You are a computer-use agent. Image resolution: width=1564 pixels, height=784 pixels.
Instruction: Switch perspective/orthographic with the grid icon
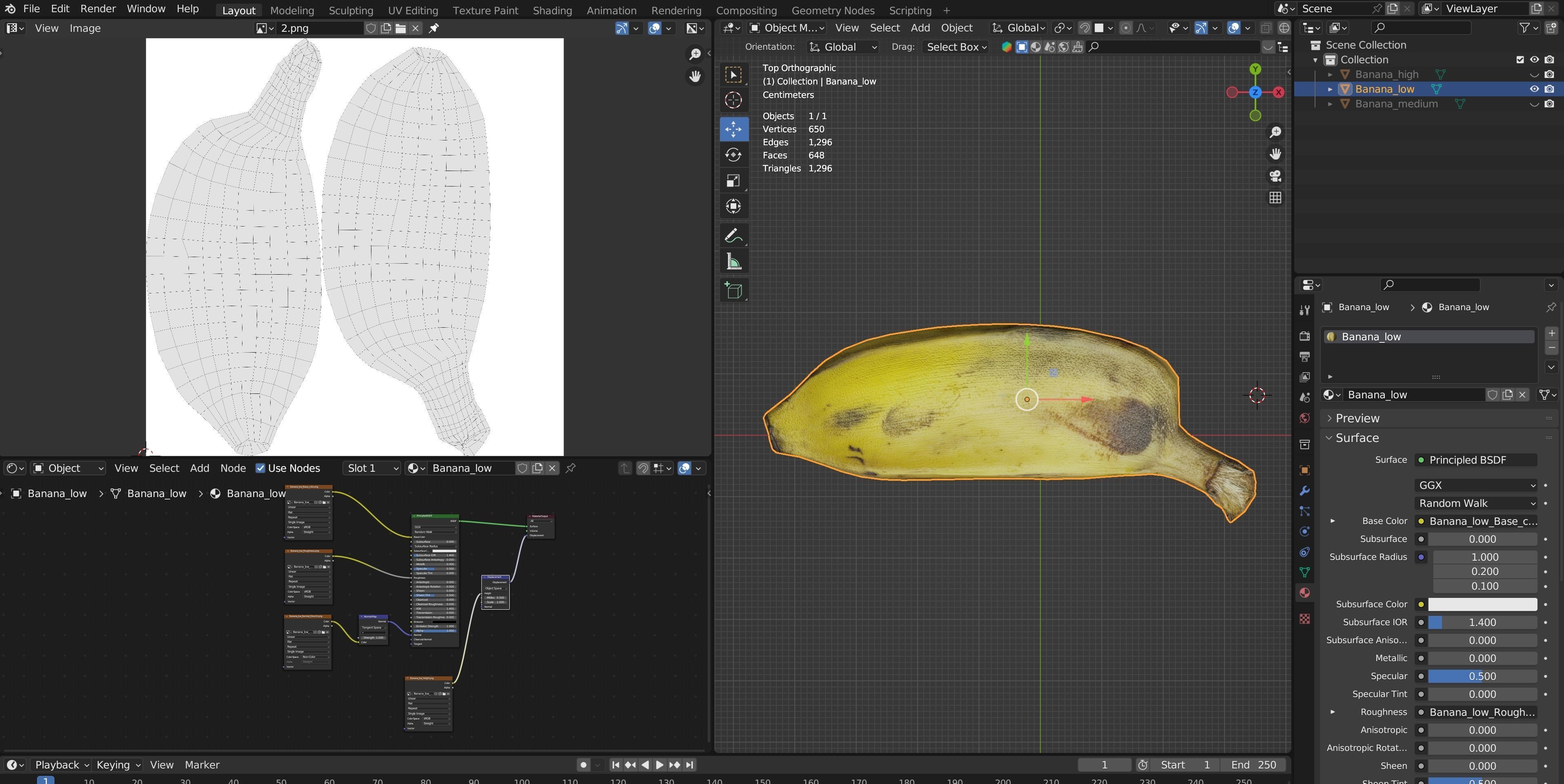1275,198
